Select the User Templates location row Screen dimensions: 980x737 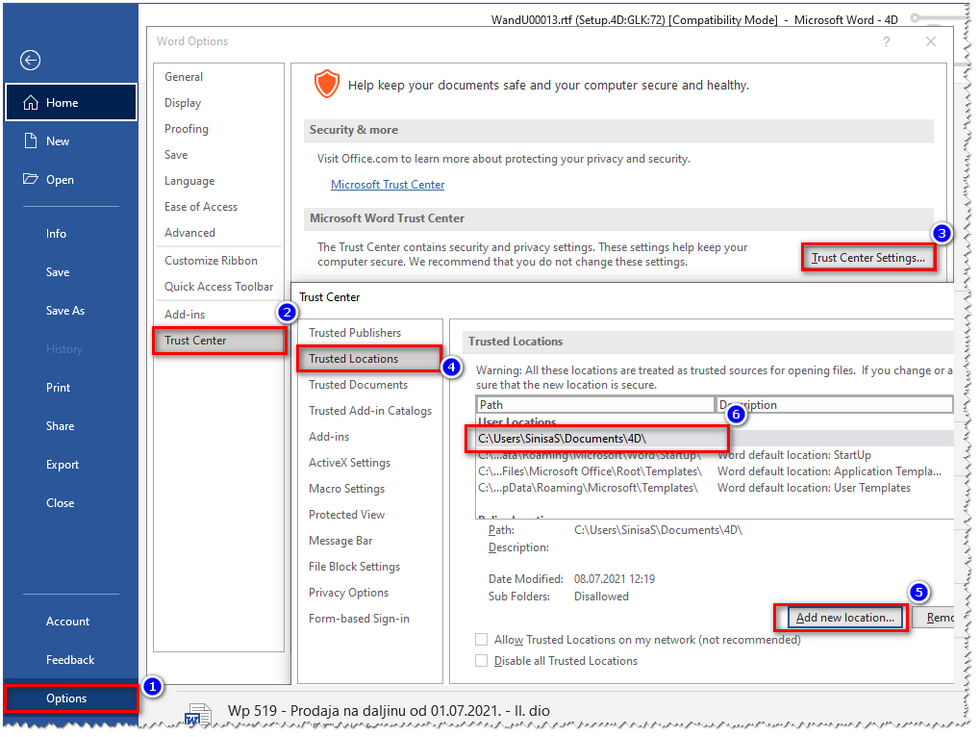point(714,488)
